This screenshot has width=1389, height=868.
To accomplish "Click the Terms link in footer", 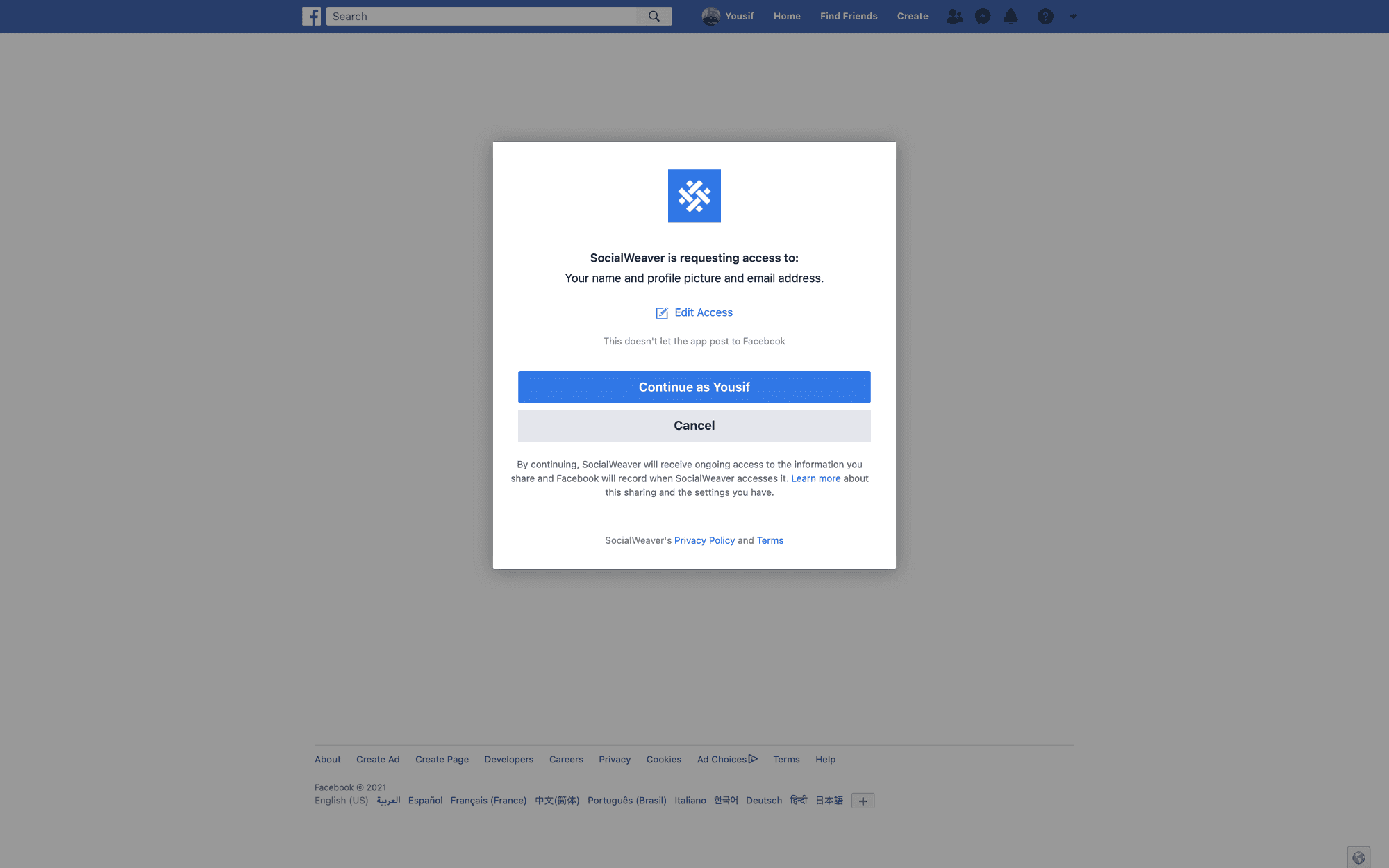I will tap(786, 758).
